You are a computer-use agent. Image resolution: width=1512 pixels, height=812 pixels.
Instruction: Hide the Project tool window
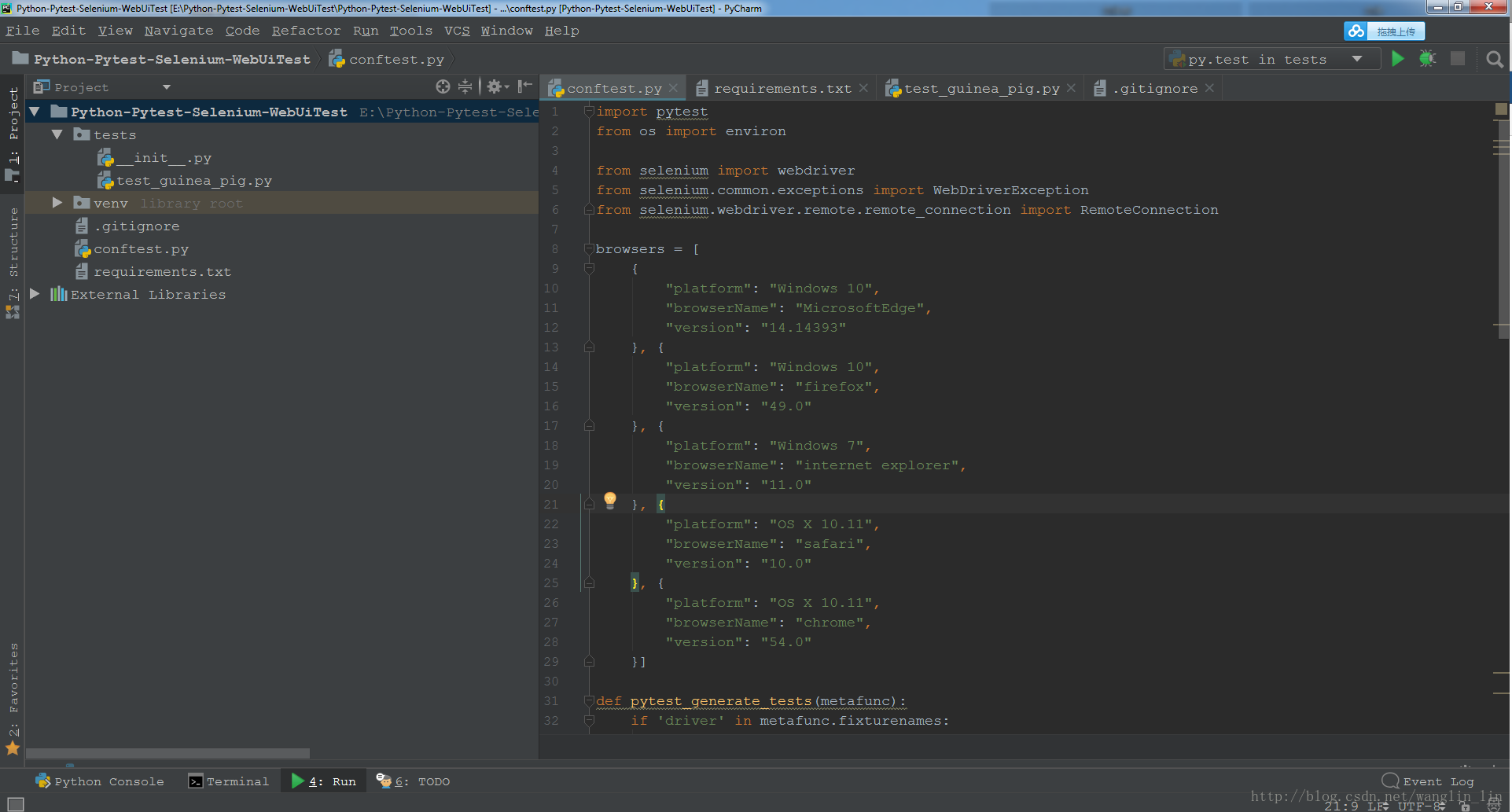(x=525, y=86)
